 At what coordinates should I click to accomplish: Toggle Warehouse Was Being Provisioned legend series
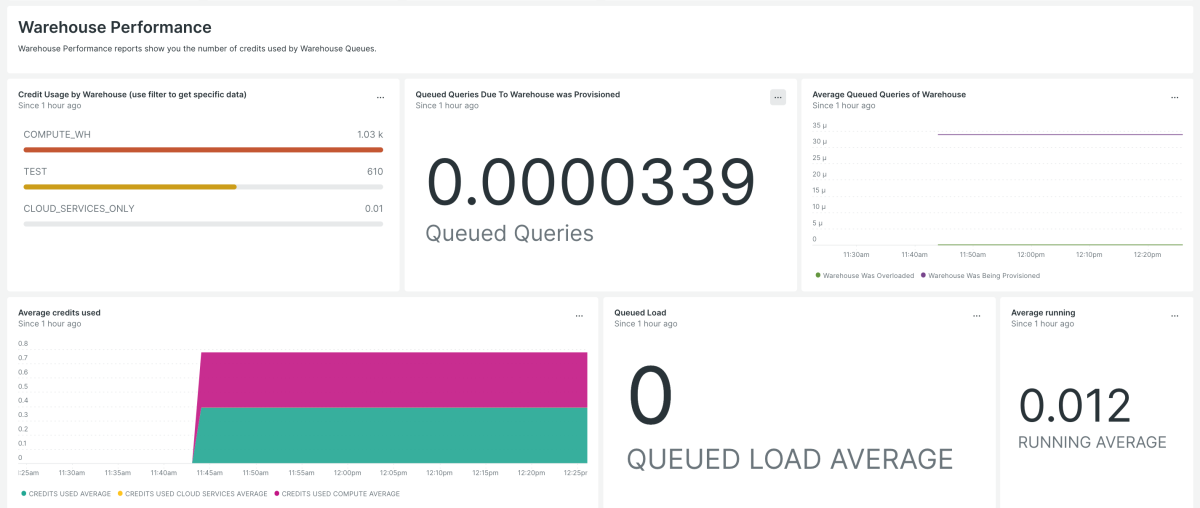tap(984, 275)
